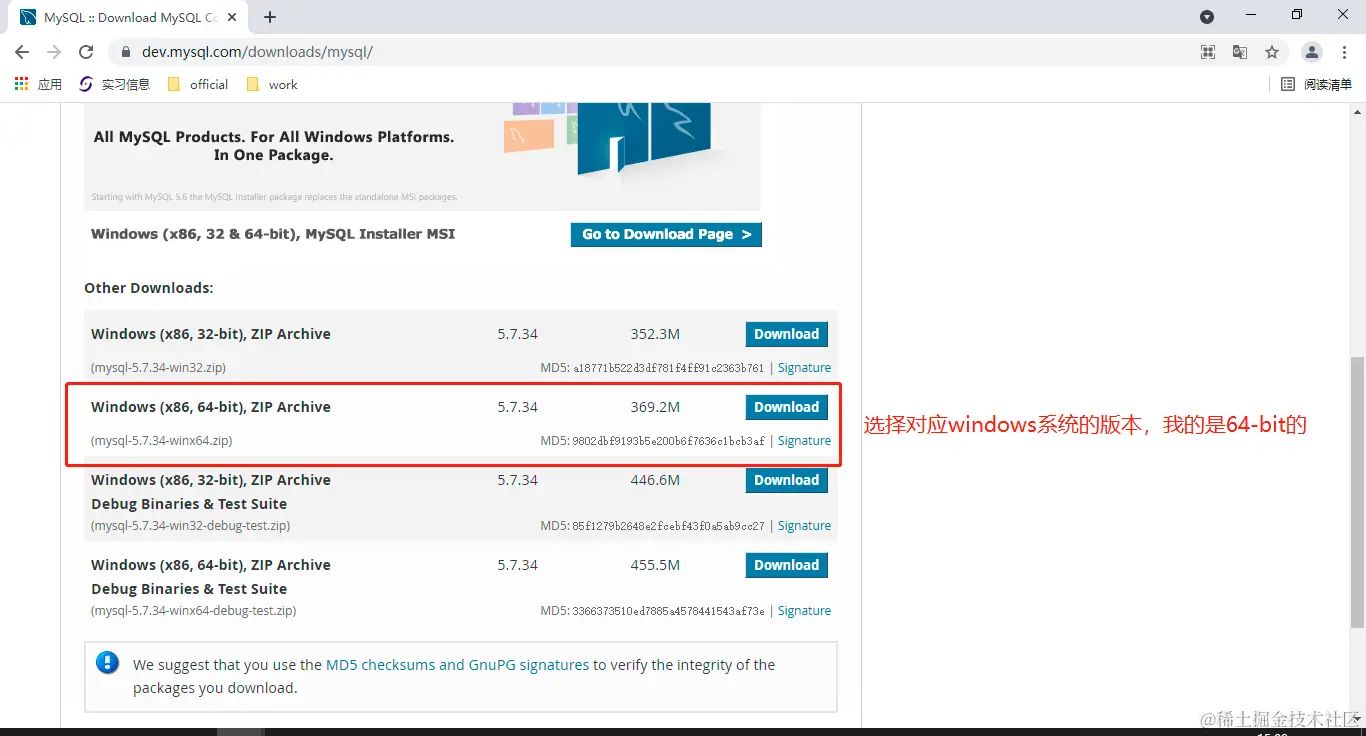Open Signature link for win32-debug-test.zip

tap(804, 526)
